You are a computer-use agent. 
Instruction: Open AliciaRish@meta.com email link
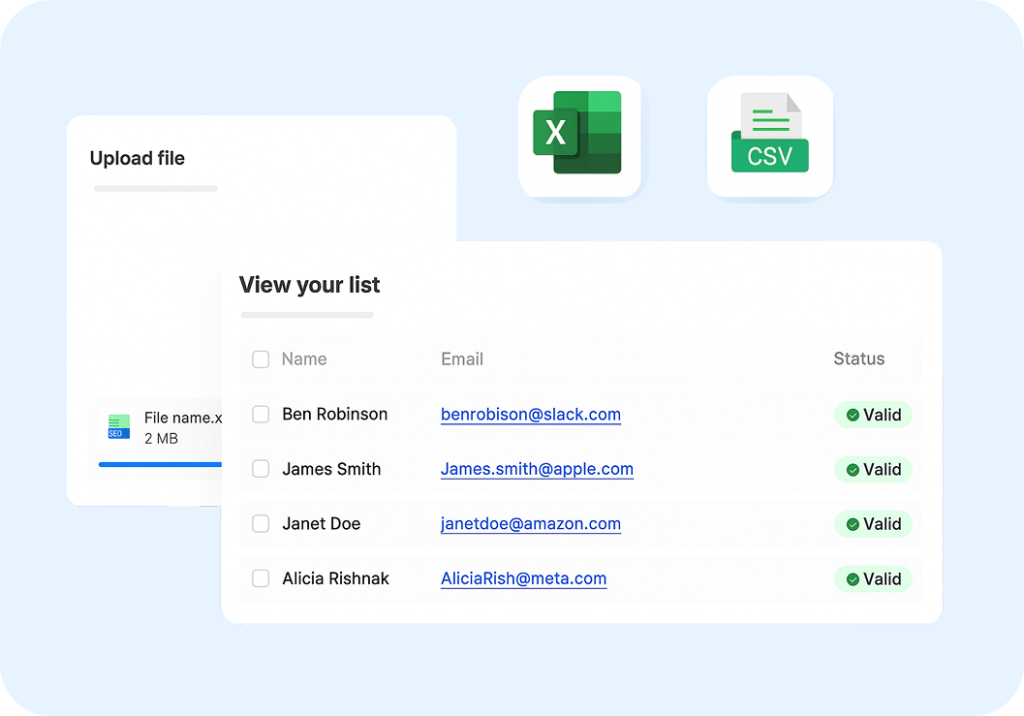(523, 579)
